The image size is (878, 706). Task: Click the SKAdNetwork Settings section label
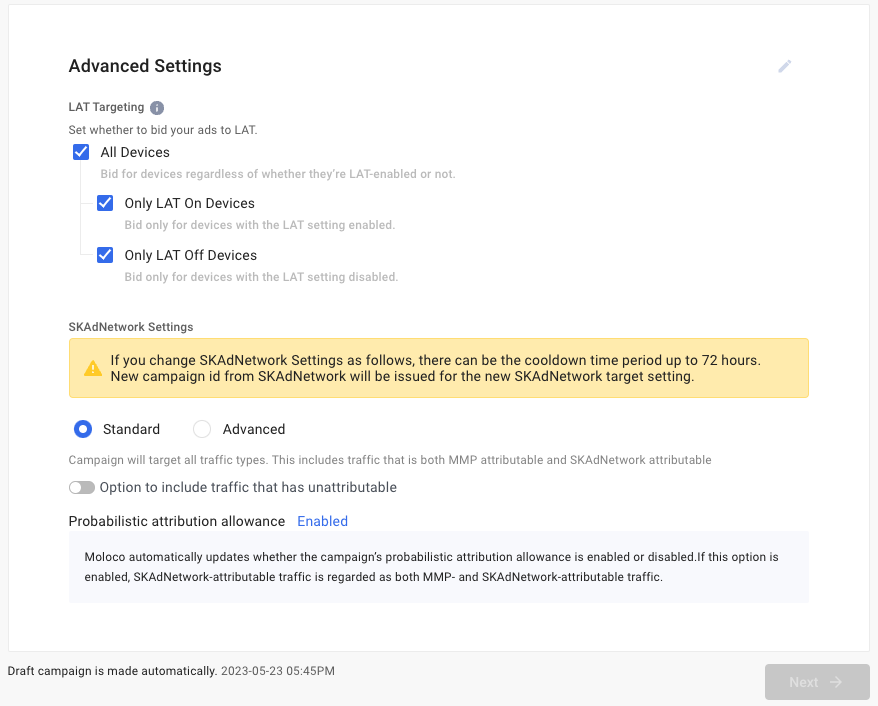pos(131,327)
